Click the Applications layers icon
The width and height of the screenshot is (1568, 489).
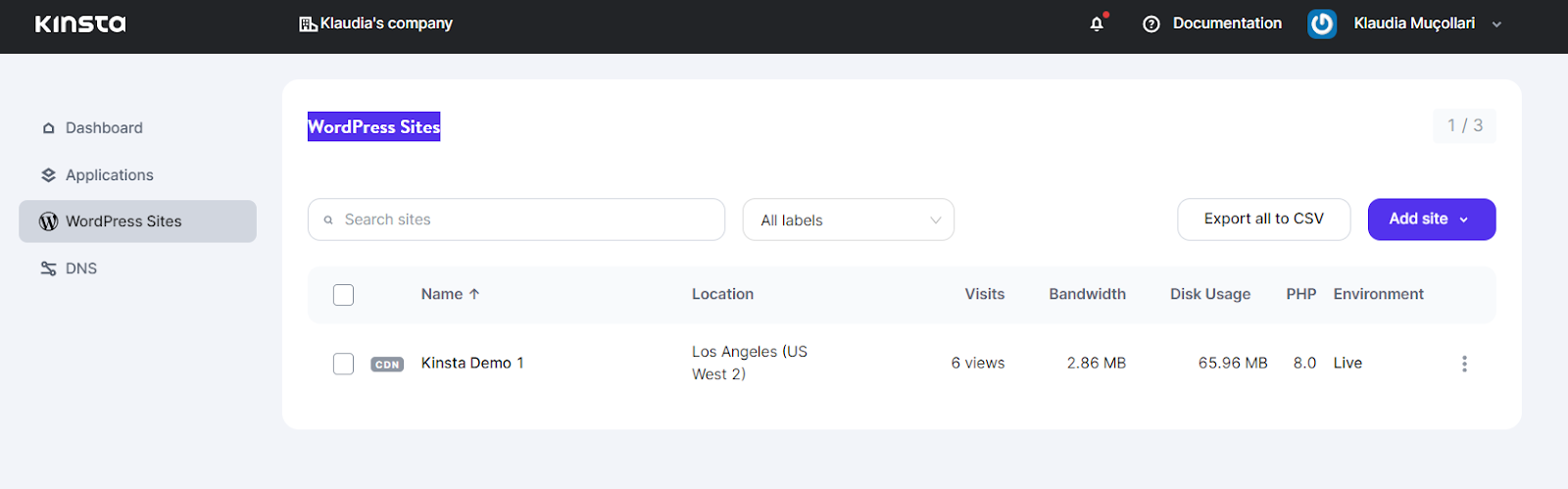(x=48, y=175)
